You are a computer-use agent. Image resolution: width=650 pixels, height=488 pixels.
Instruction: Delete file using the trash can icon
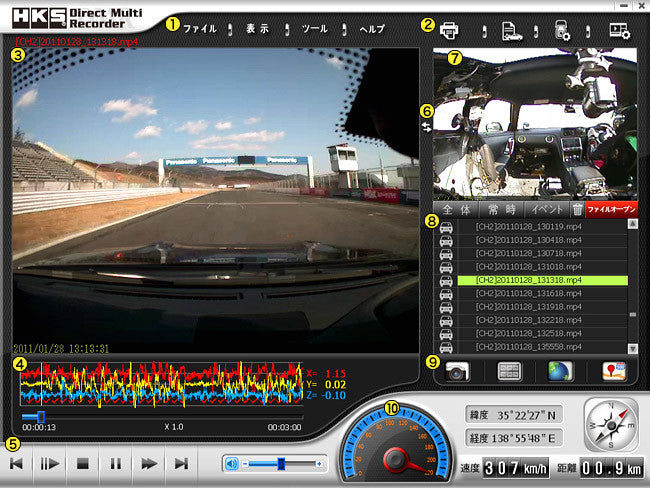(x=577, y=209)
